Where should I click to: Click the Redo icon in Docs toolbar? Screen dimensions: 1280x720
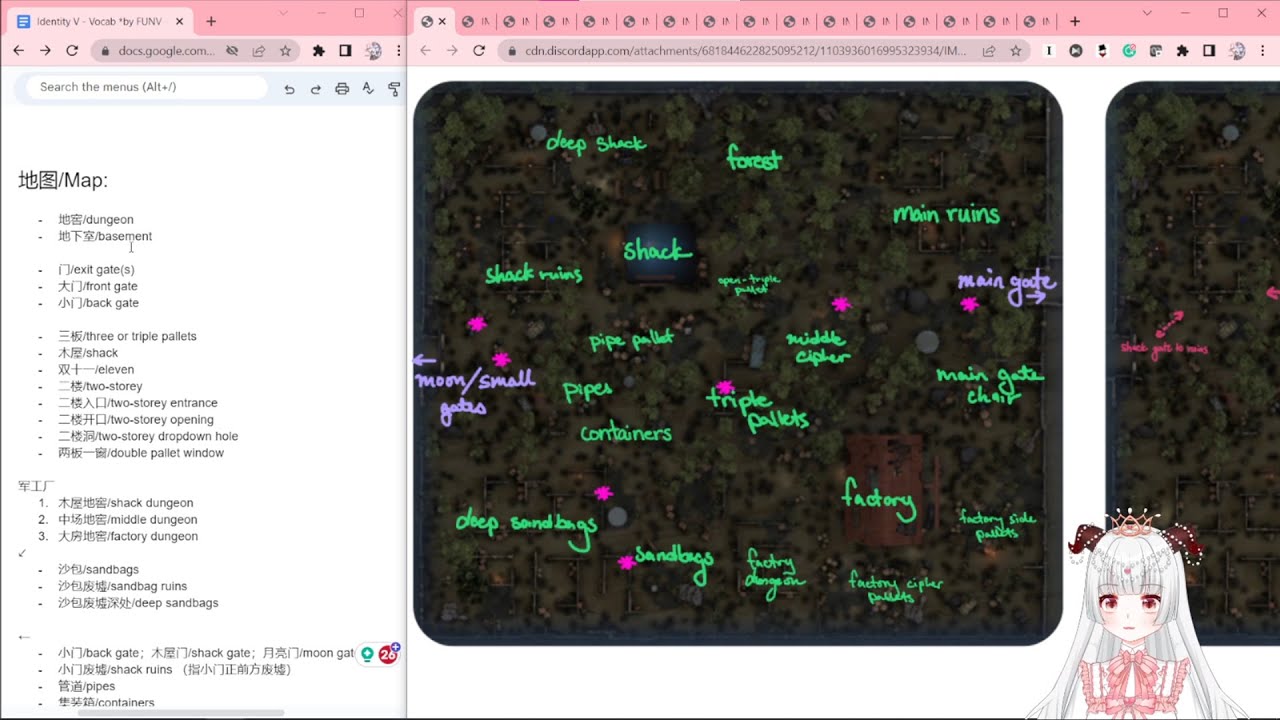315,88
